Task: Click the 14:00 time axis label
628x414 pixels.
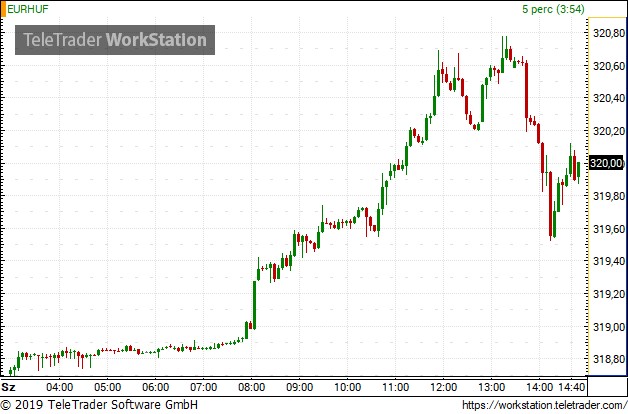Action: 539,387
